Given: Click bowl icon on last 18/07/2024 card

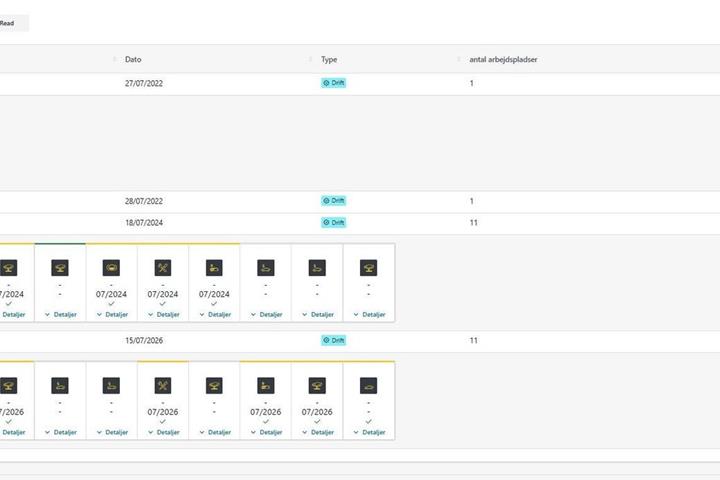Looking at the screenshot, I should (x=368, y=268).
